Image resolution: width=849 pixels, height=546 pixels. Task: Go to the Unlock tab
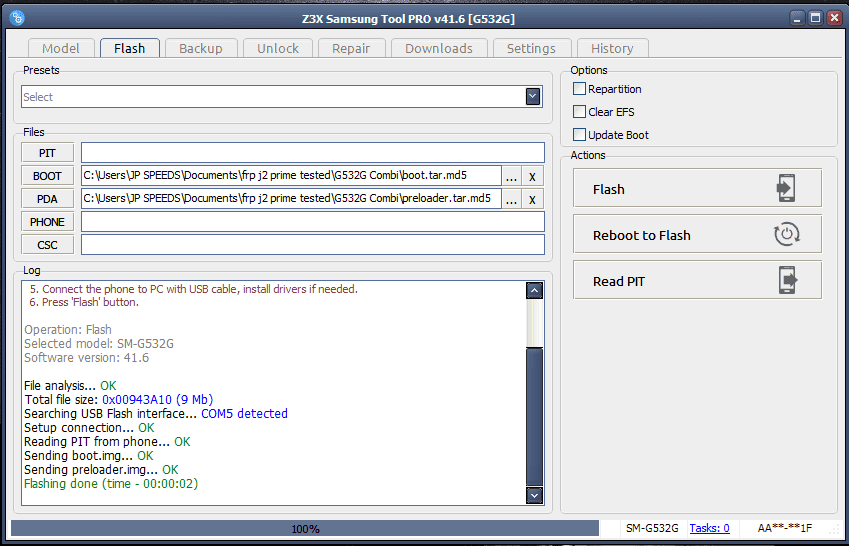coord(278,48)
